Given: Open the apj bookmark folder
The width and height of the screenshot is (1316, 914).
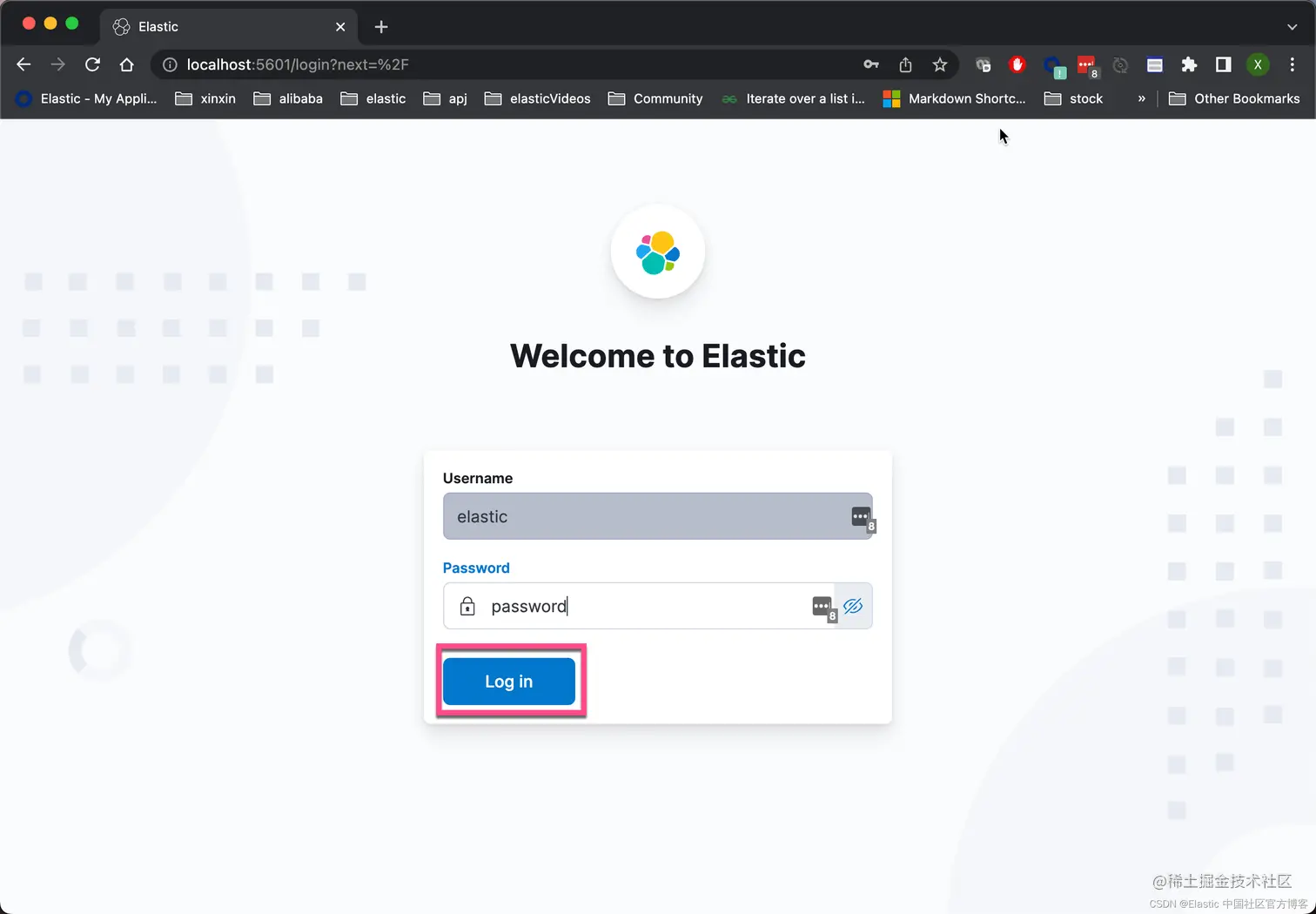Looking at the screenshot, I should tap(446, 98).
